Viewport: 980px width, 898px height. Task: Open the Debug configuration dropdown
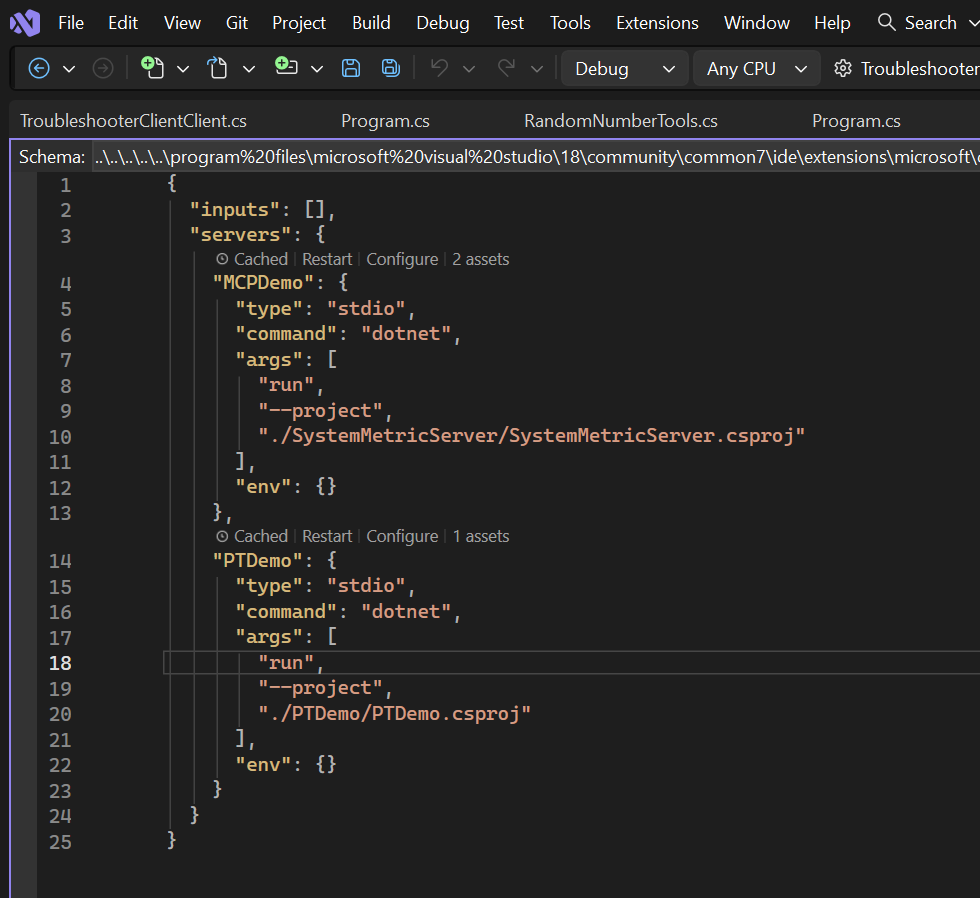tap(624, 68)
